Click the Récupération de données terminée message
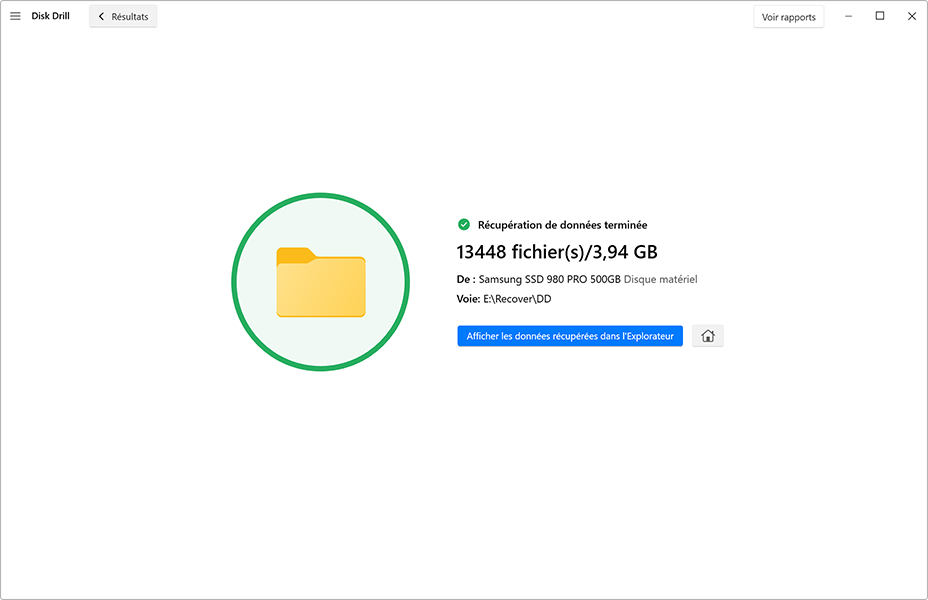928x600 pixels. coord(562,225)
